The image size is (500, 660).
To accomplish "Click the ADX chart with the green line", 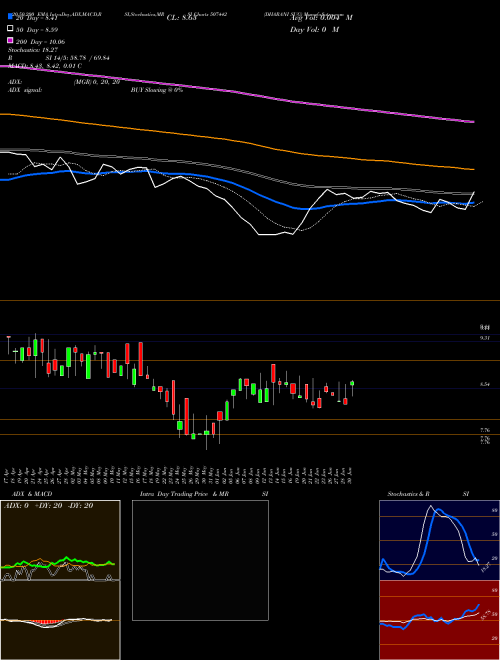I will tap(60, 540).
